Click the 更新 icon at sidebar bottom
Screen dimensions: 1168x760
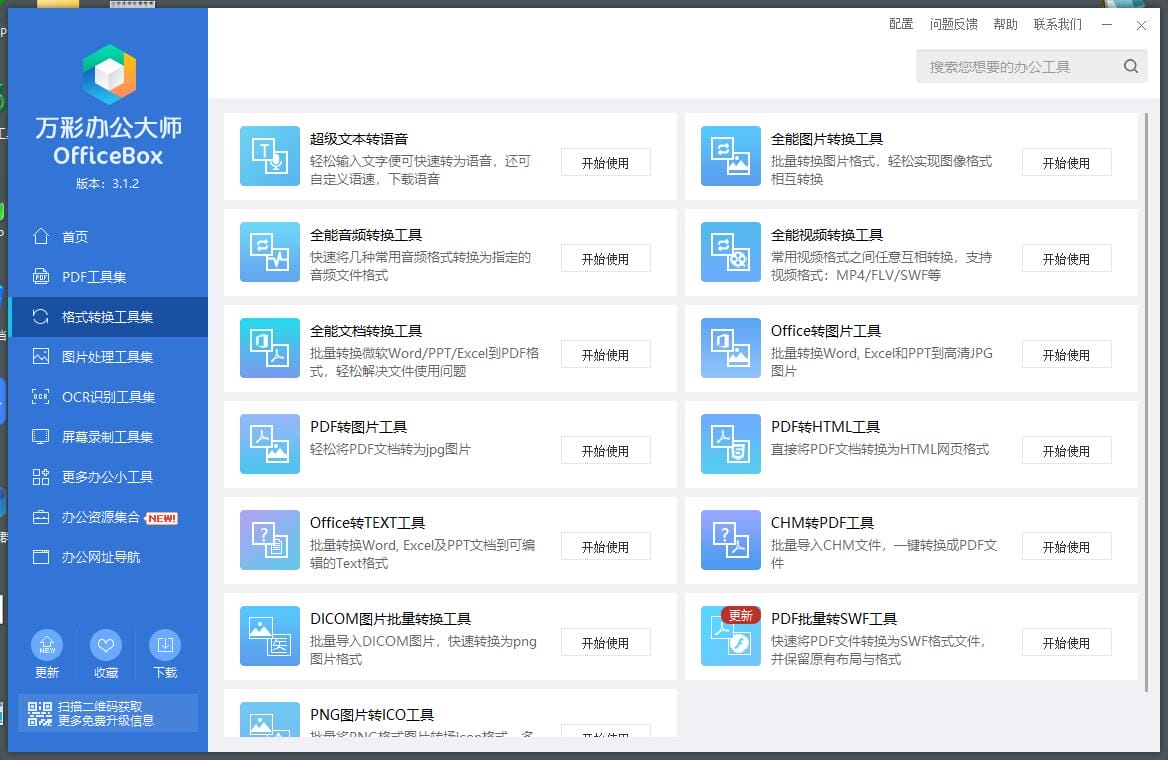[47, 645]
